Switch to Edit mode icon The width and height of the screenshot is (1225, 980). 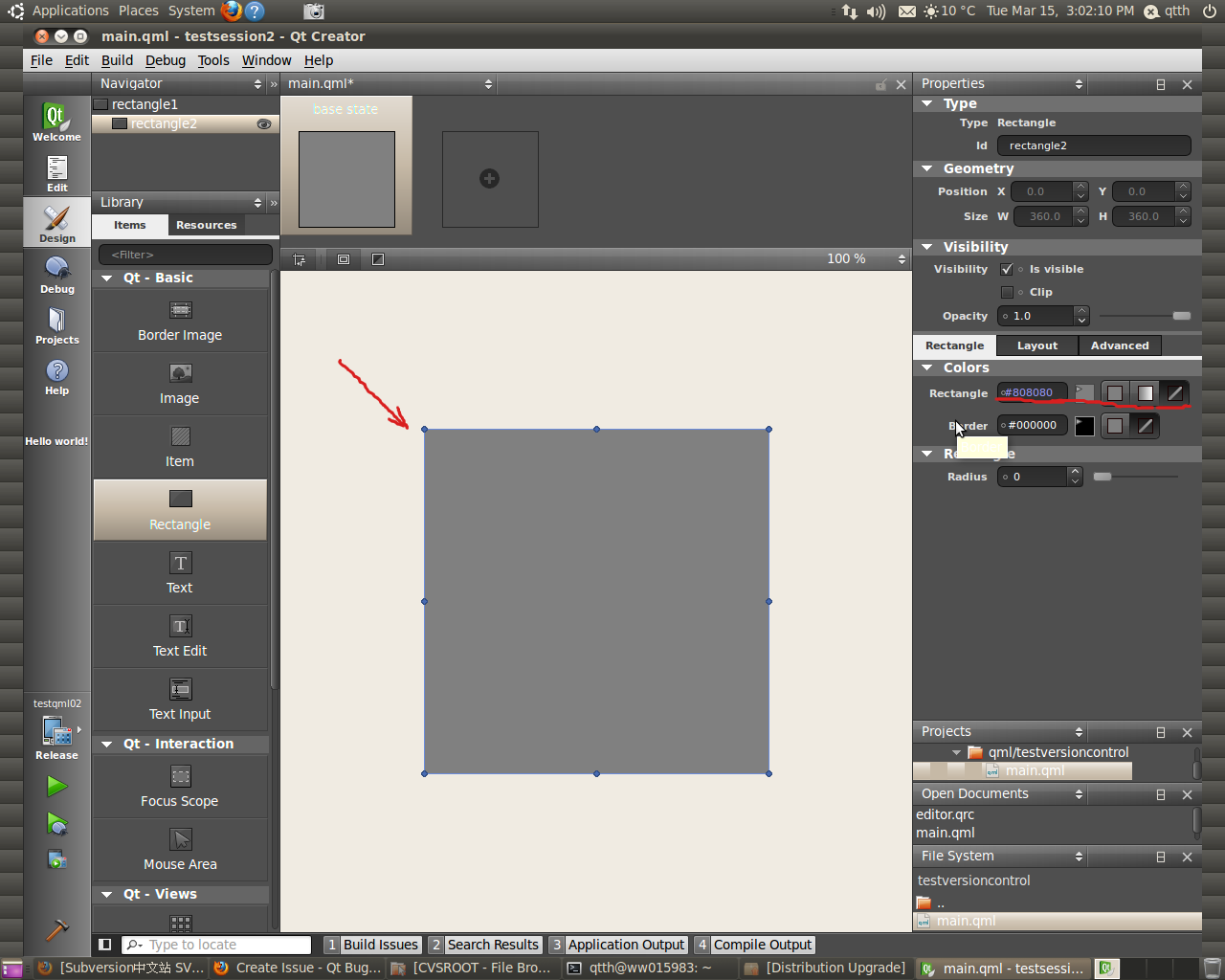click(x=56, y=173)
